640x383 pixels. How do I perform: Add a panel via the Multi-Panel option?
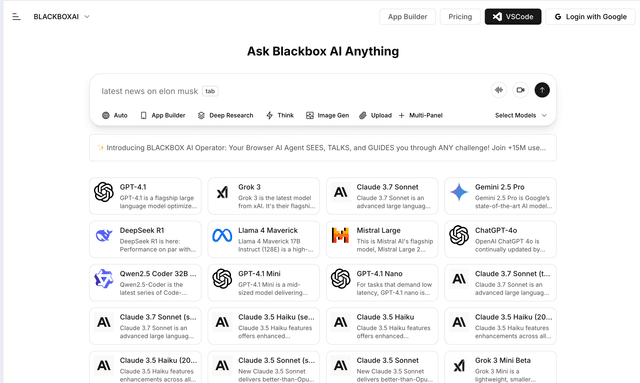click(420, 116)
